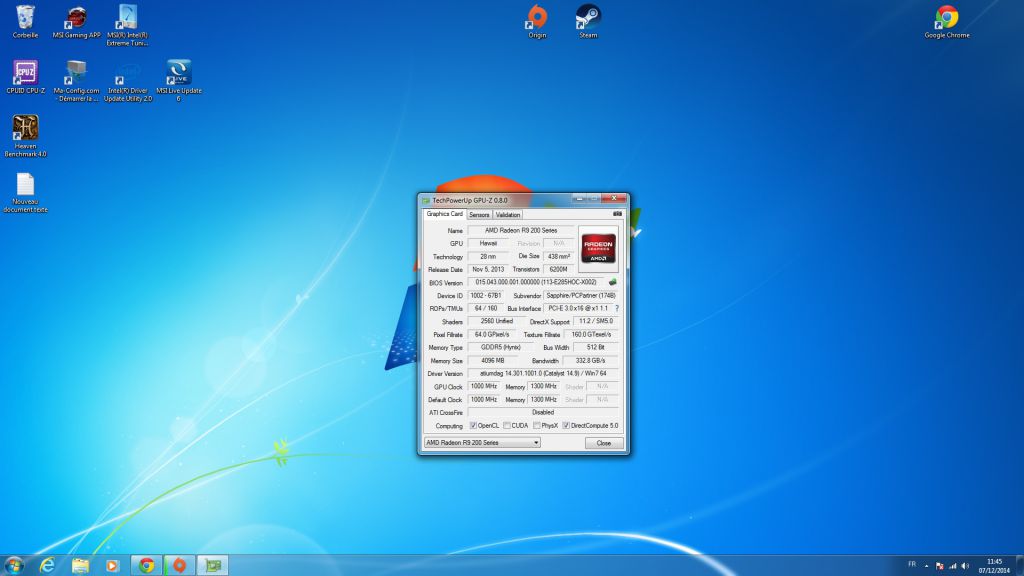Click the volume speaker tray icon

tap(965, 566)
